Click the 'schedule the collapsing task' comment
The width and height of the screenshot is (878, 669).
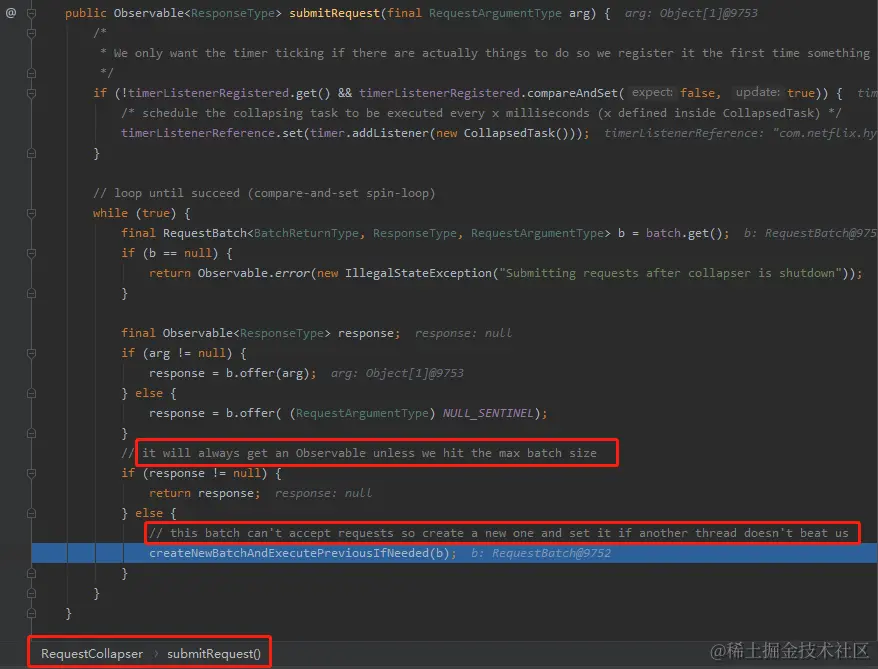pyautogui.click(x=481, y=113)
